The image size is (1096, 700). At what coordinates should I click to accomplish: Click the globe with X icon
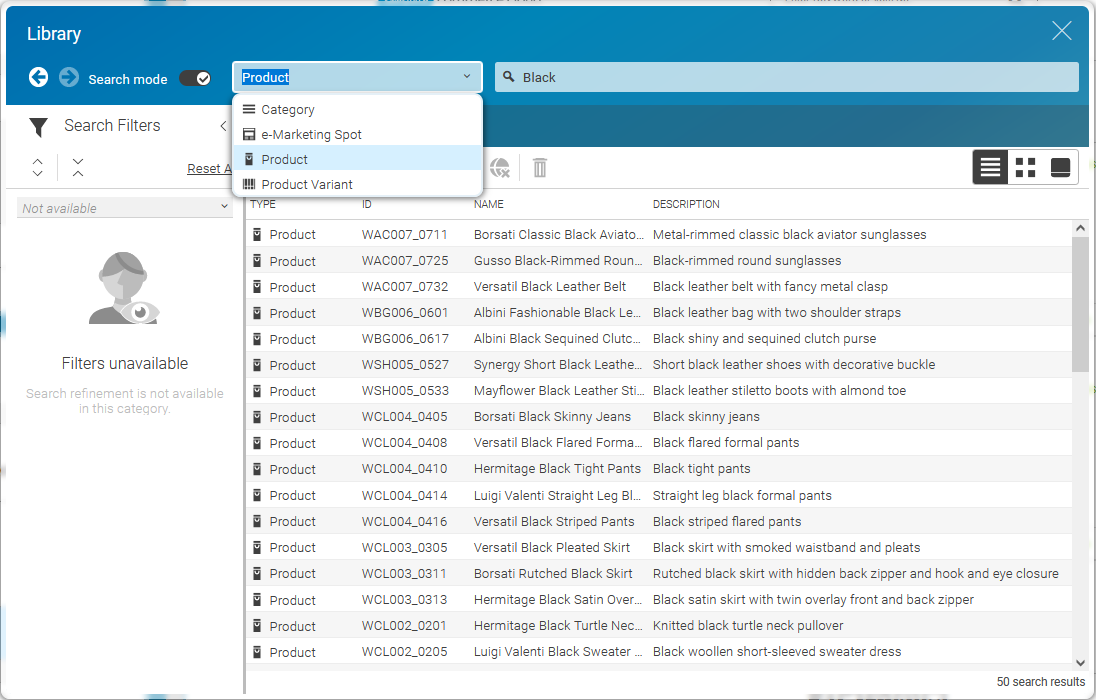tap(500, 167)
